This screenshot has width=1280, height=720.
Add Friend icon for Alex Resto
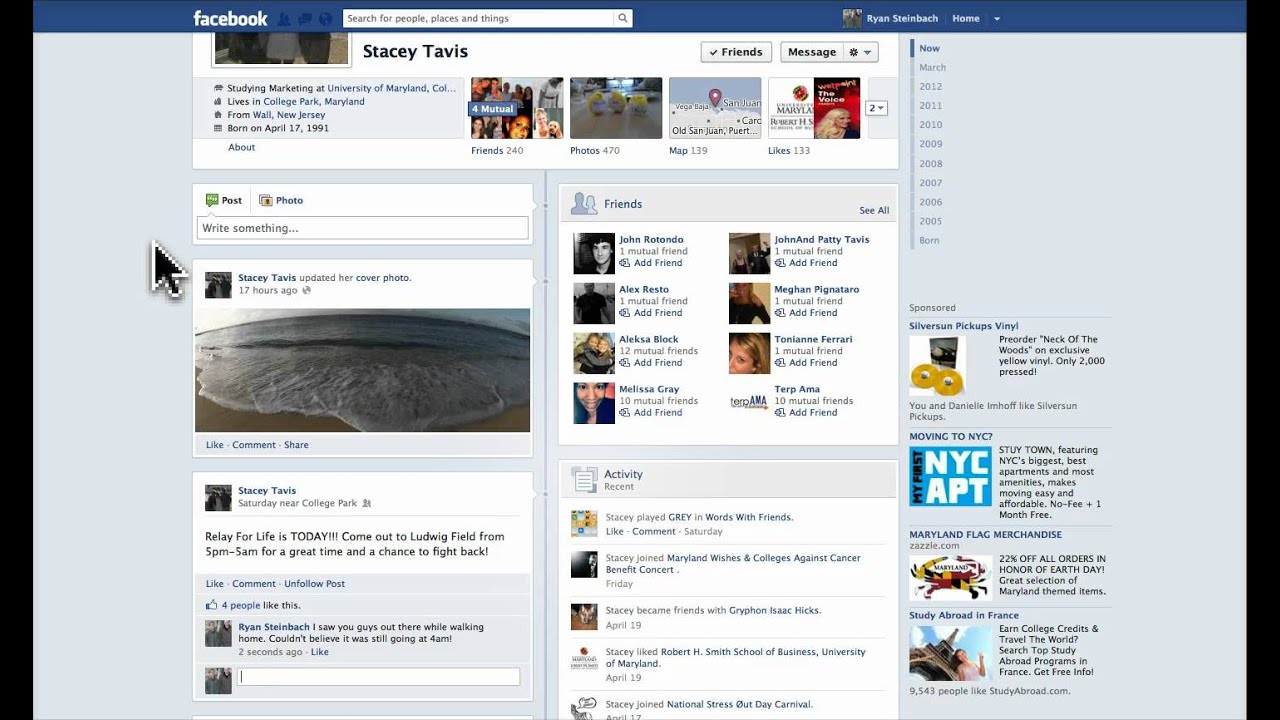tap(624, 313)
